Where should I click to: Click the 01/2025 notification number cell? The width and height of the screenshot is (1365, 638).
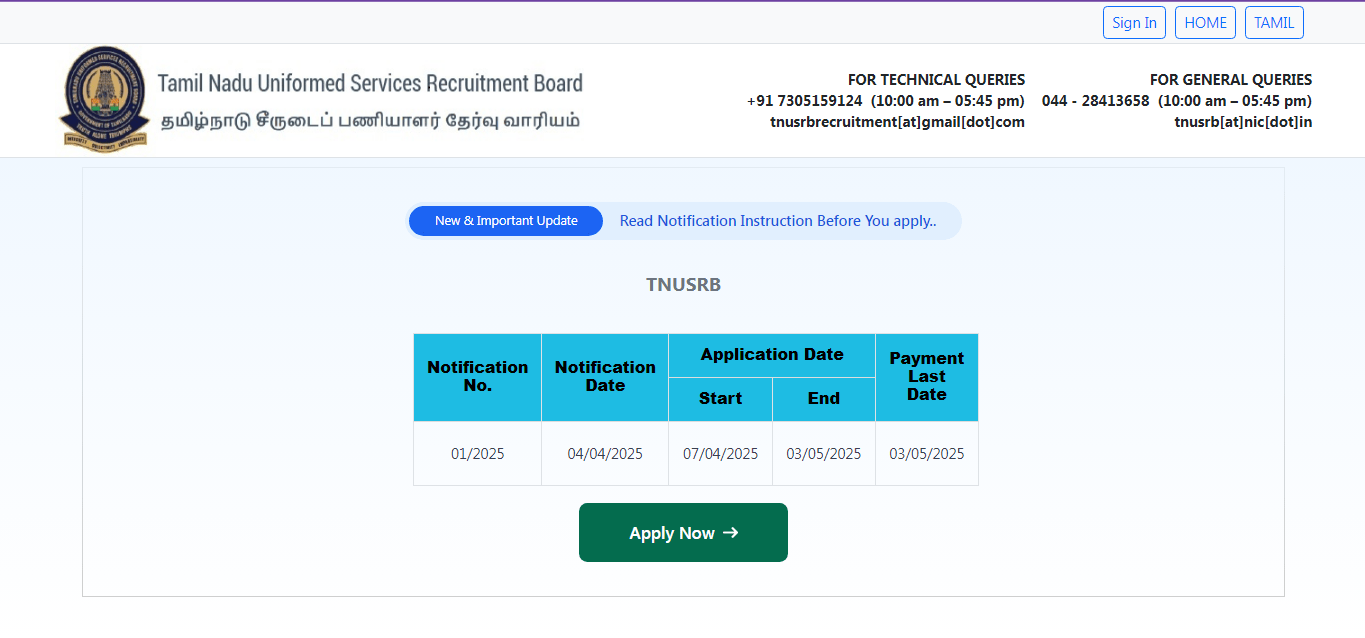point(477,454)
